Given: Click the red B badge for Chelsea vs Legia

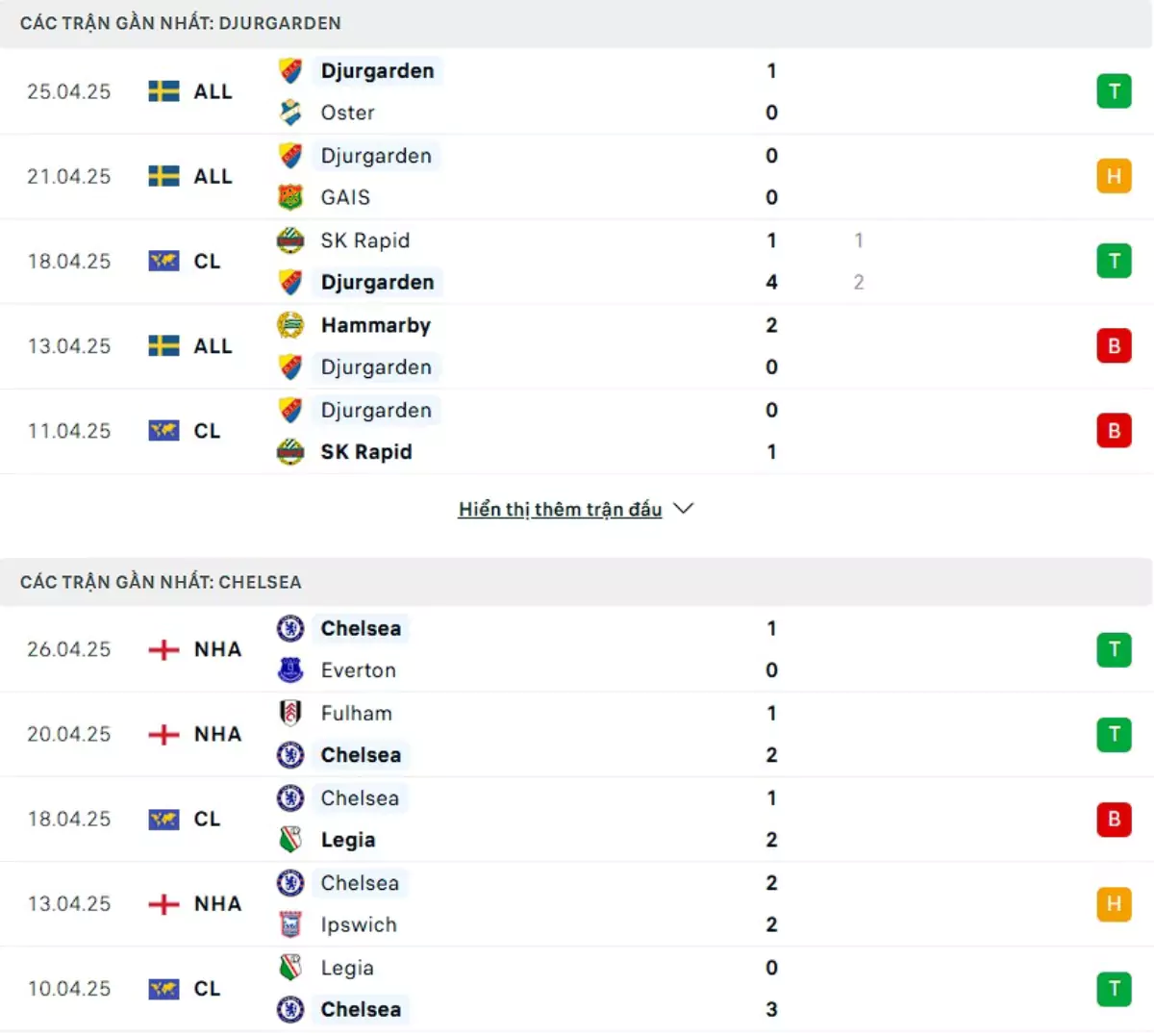Looking at the screenshot, I should [x=1114, y=819].
